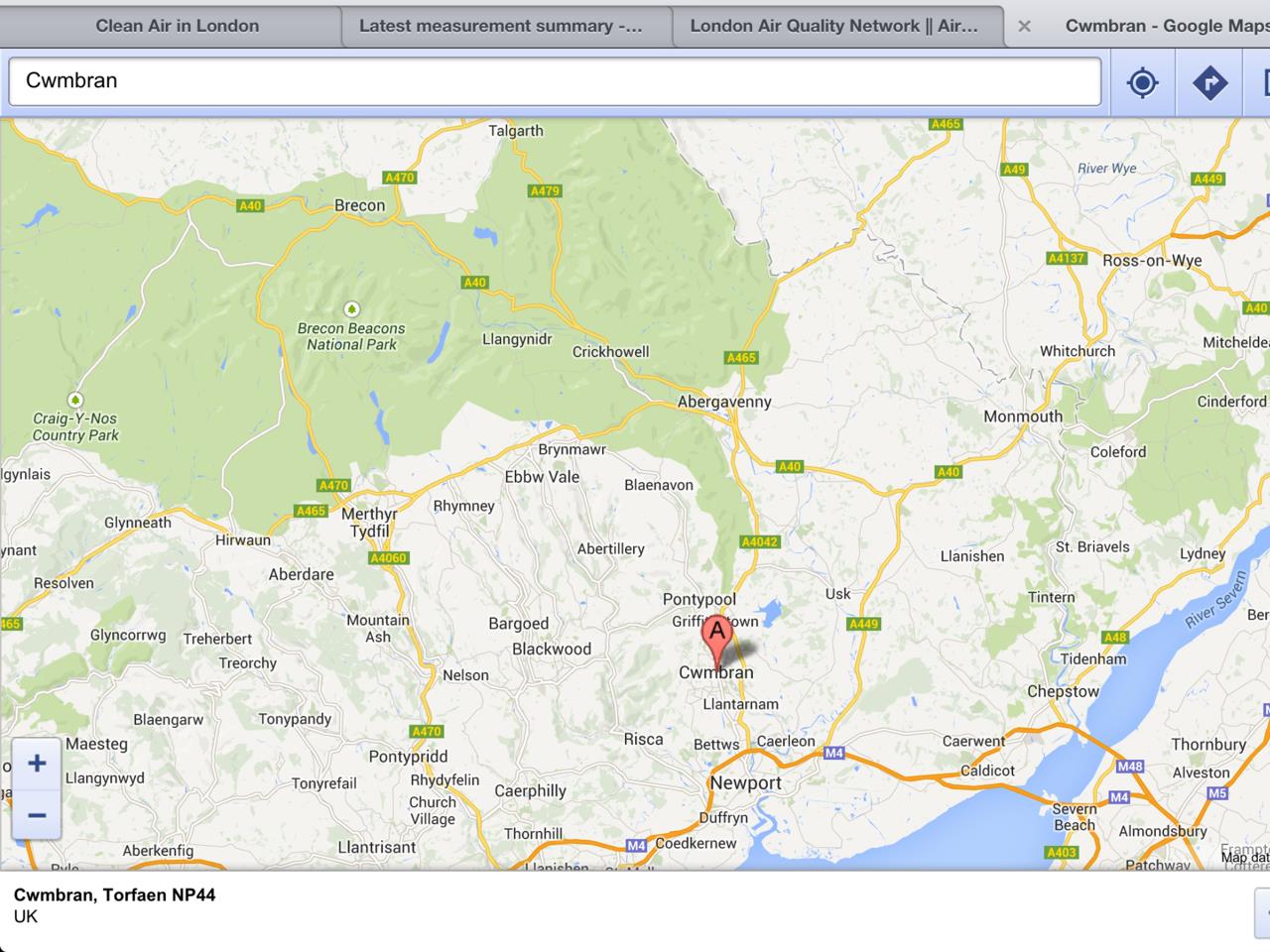Tap the A4060 road shield near Merthyr Tydfil

click(x=388, y=557)
